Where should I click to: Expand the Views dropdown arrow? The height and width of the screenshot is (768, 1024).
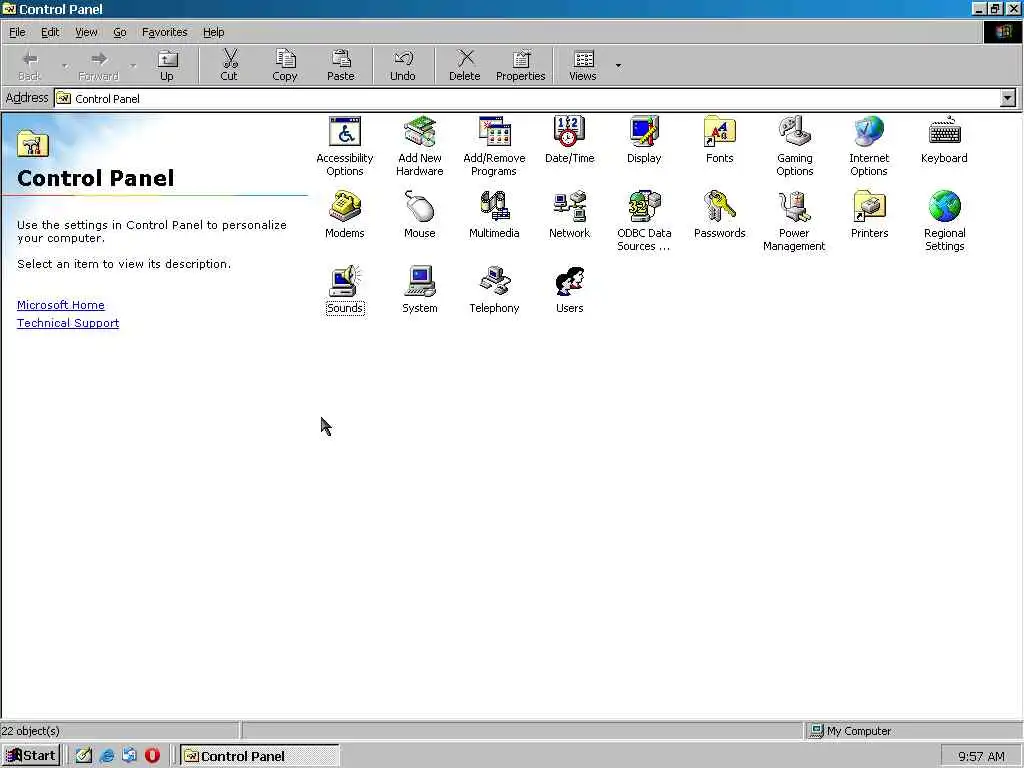pyautogui.click(x=618, y=65)
